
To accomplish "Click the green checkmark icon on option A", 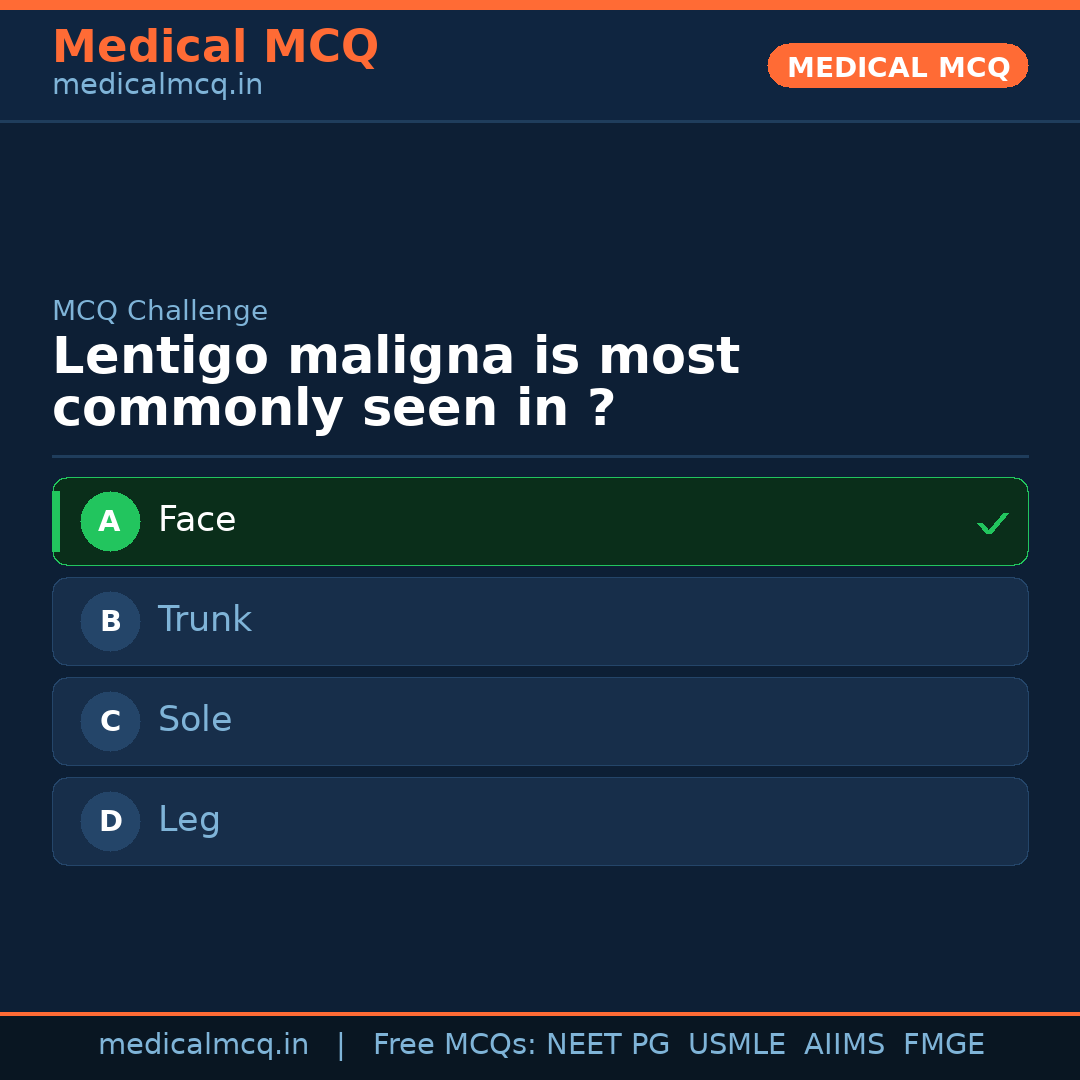I will 992,522.
